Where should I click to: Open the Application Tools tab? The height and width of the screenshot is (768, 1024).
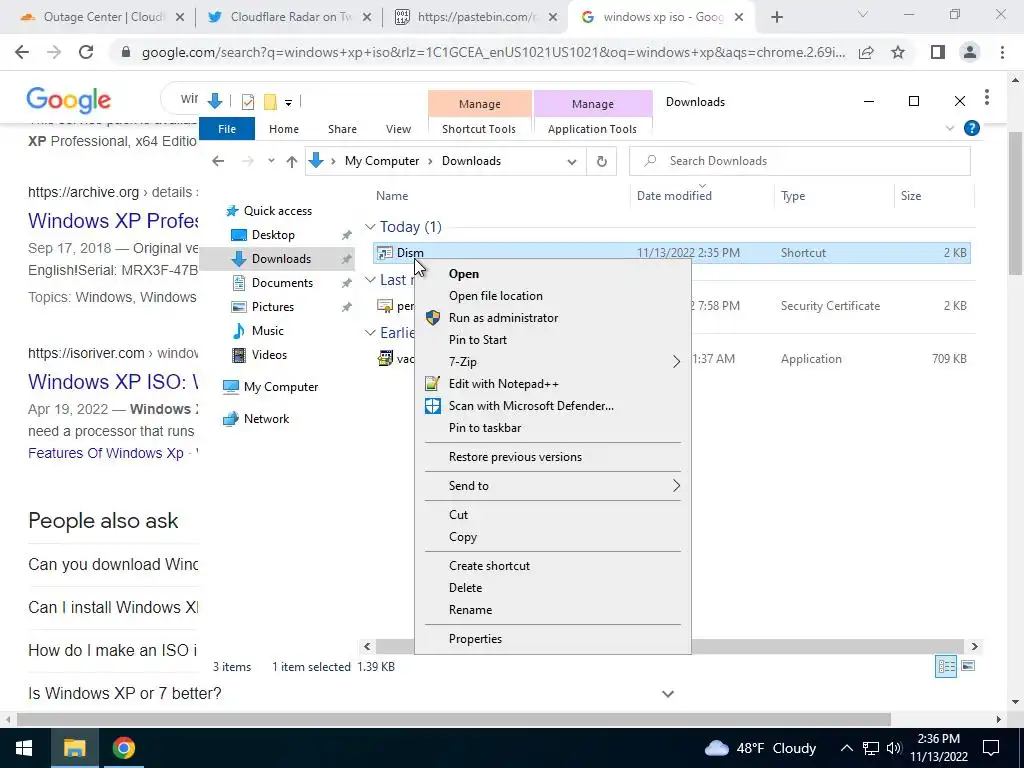(592, 129)
